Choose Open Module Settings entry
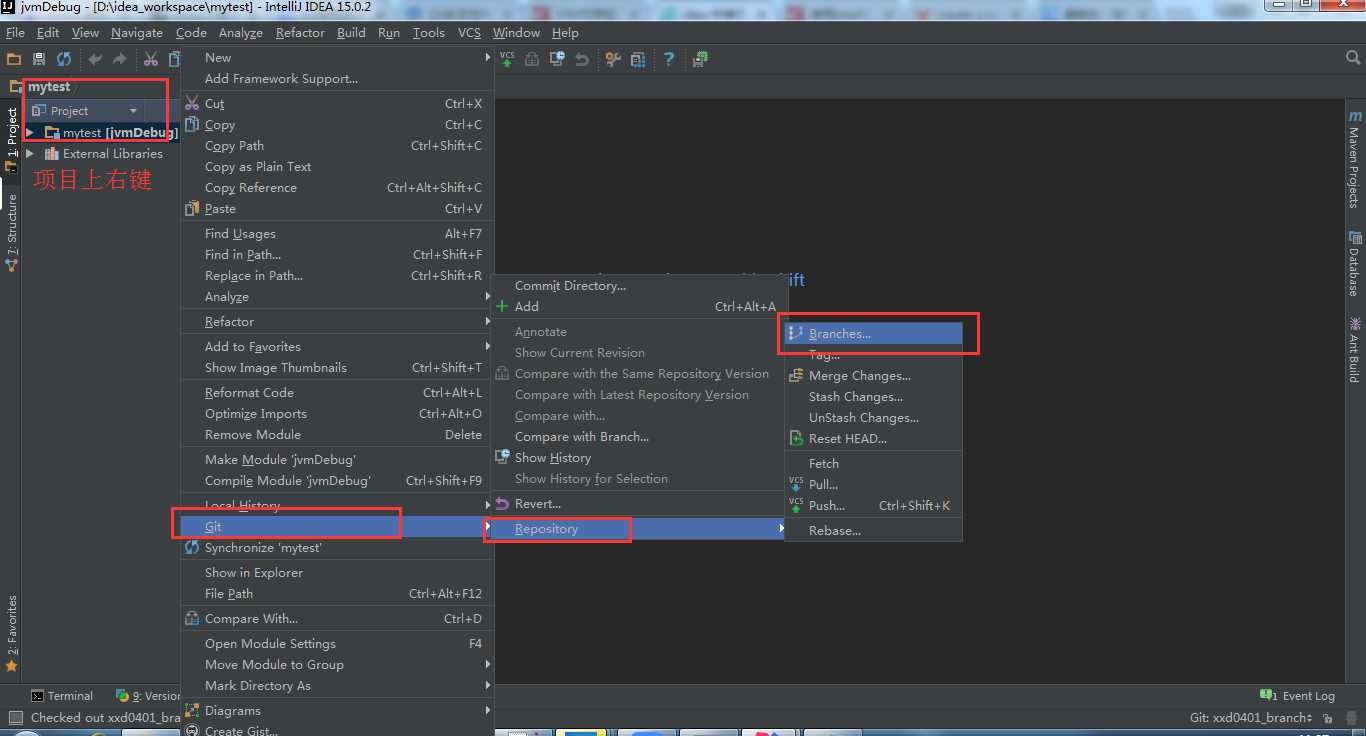 (x=337, y=644)
